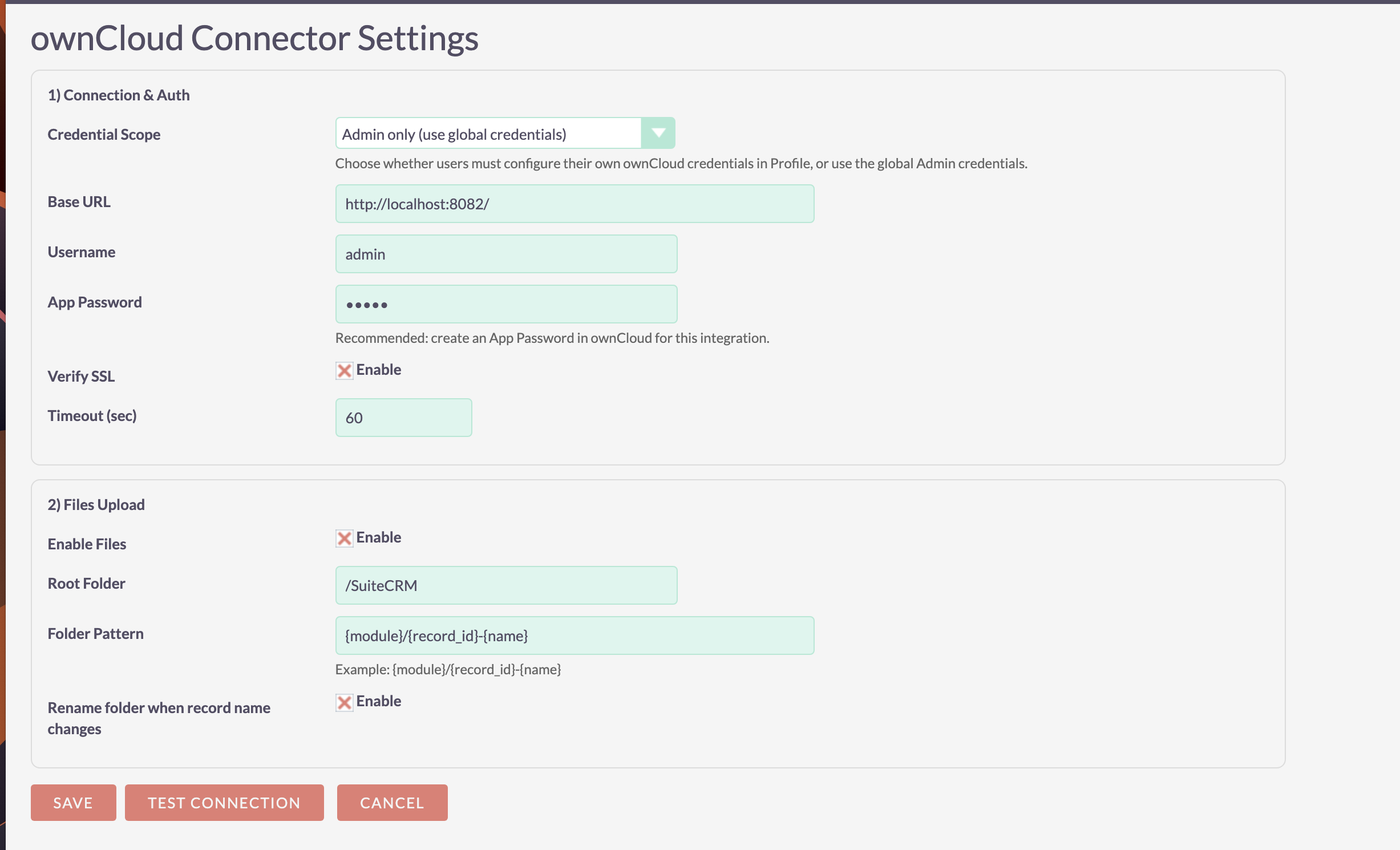
Task: Click the '1) Connection & Auth' section header
Action: coord(119,95)
